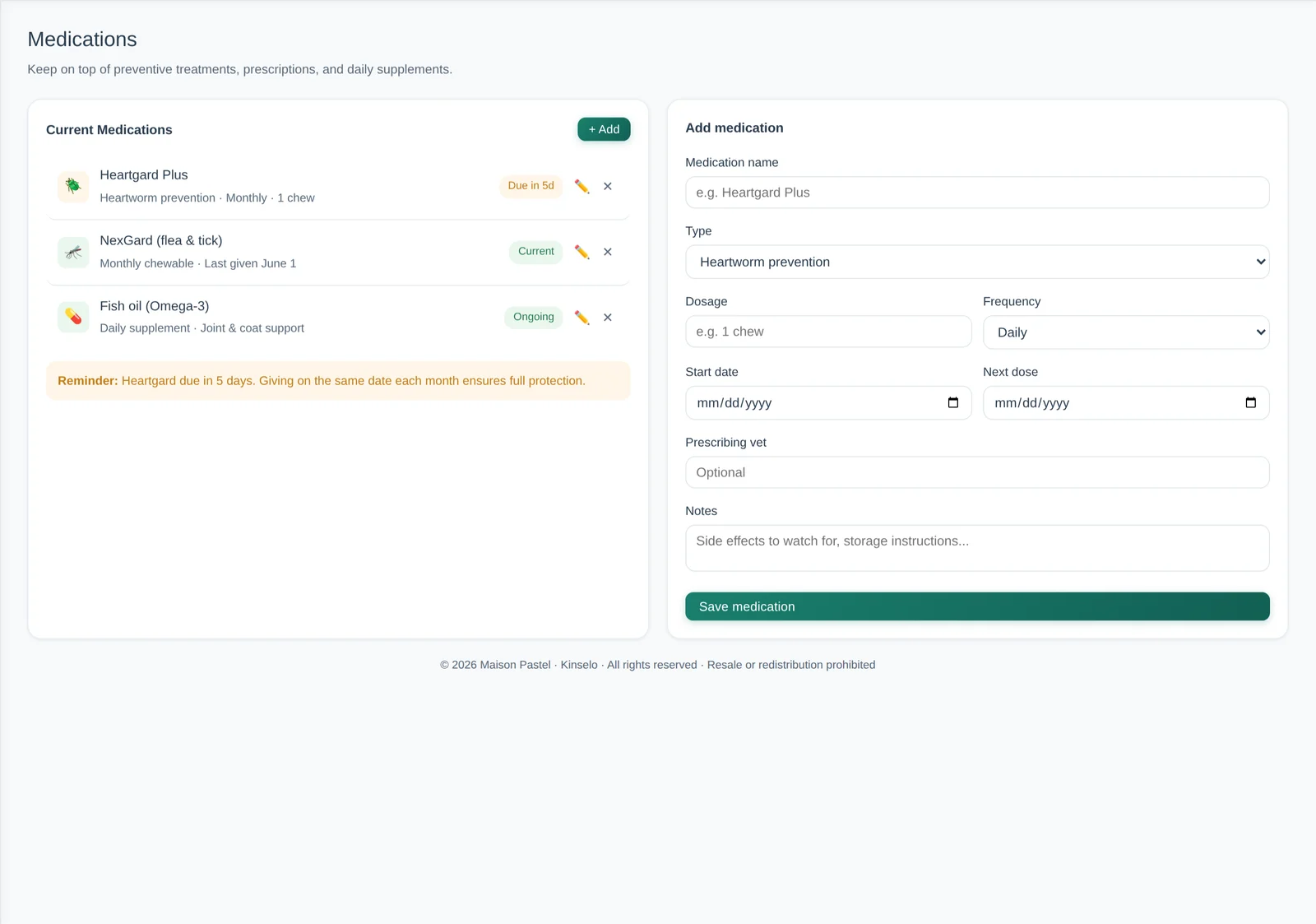
Task: Click the pill icon beside Fish oil
Action: 73,317
